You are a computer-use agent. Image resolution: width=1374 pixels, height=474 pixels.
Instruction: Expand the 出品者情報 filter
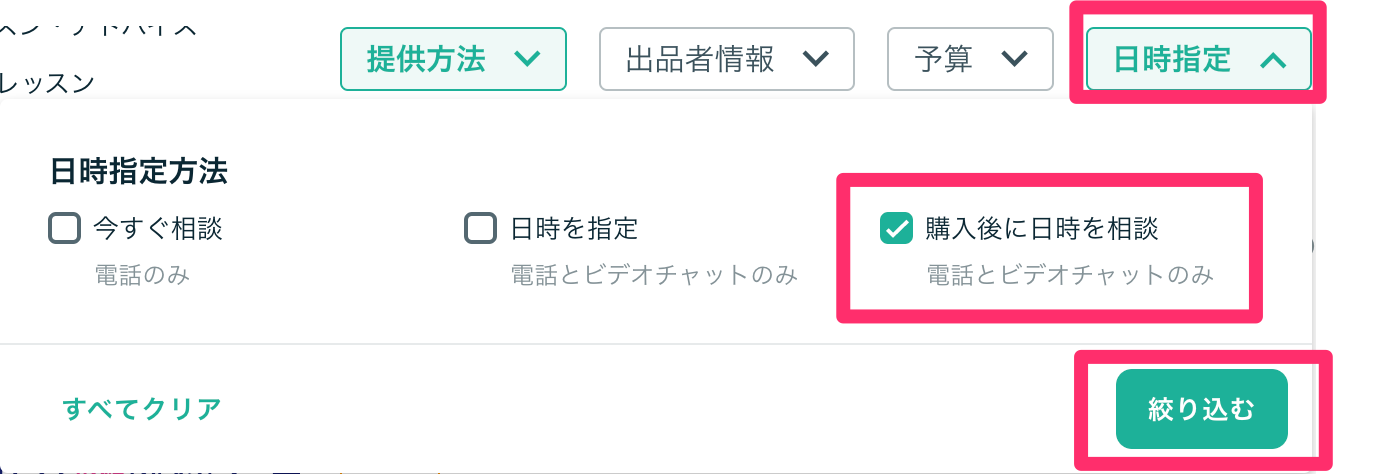pyautogui.click(x=727, y=59)
